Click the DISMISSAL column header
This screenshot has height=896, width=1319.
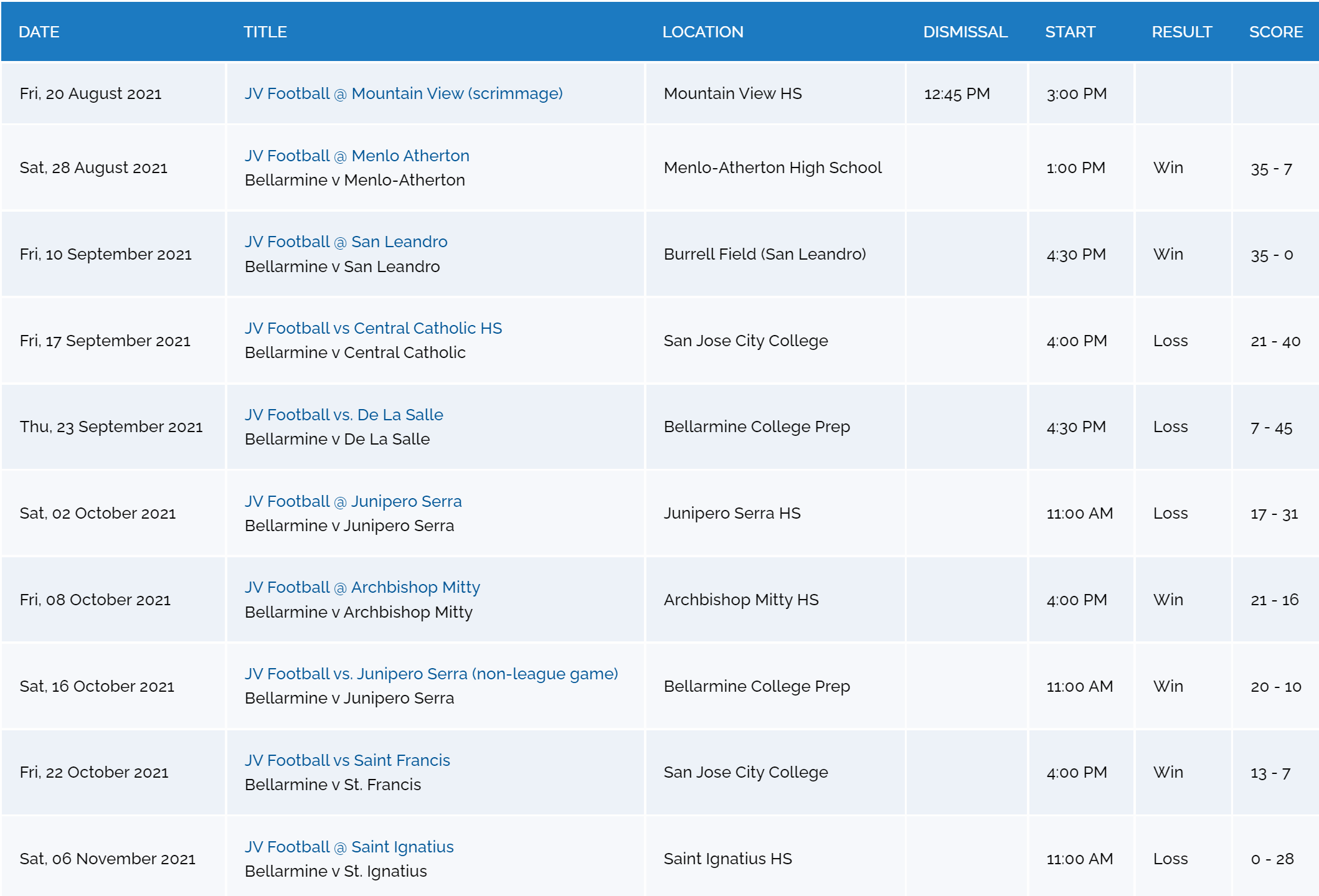point(965,32)
